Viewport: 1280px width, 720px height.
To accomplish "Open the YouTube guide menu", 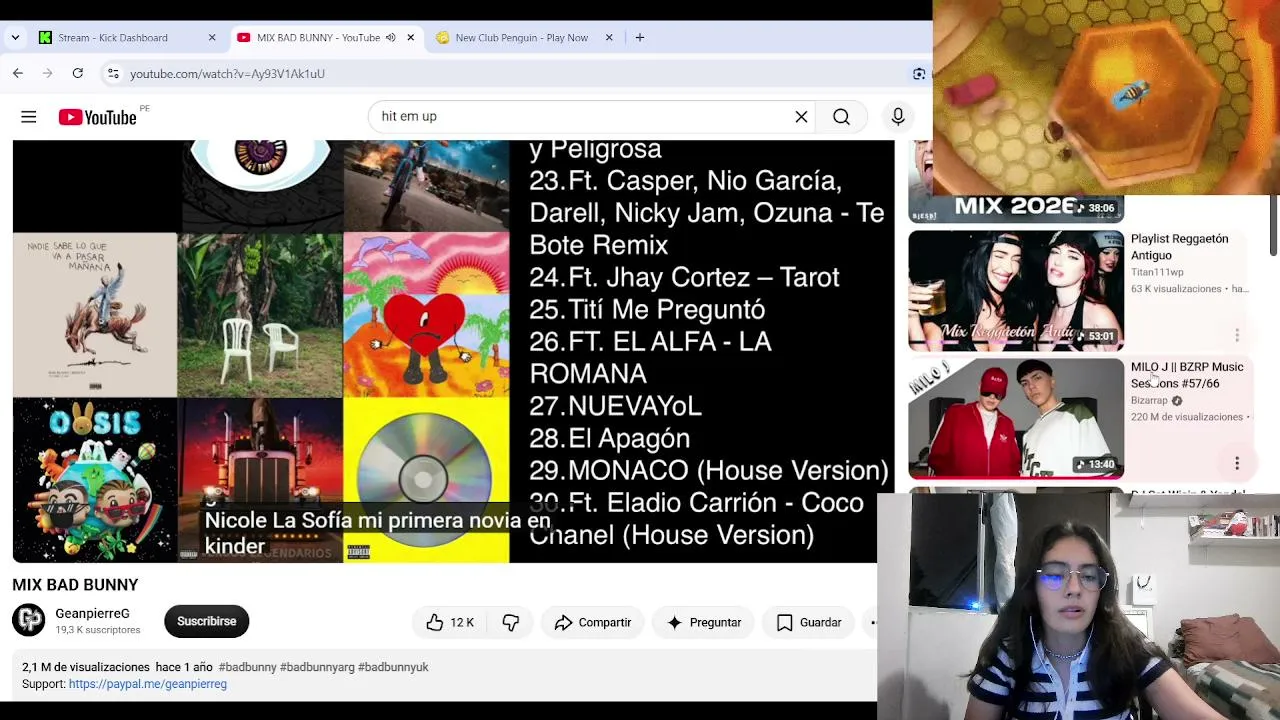I will pyautogui.click(x=29, y=117).
